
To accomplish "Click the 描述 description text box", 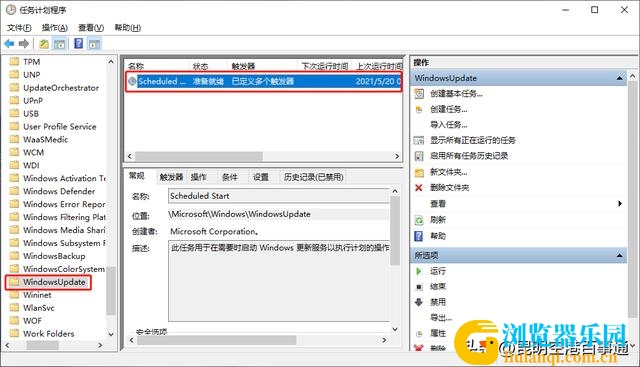I will (279, 281).
